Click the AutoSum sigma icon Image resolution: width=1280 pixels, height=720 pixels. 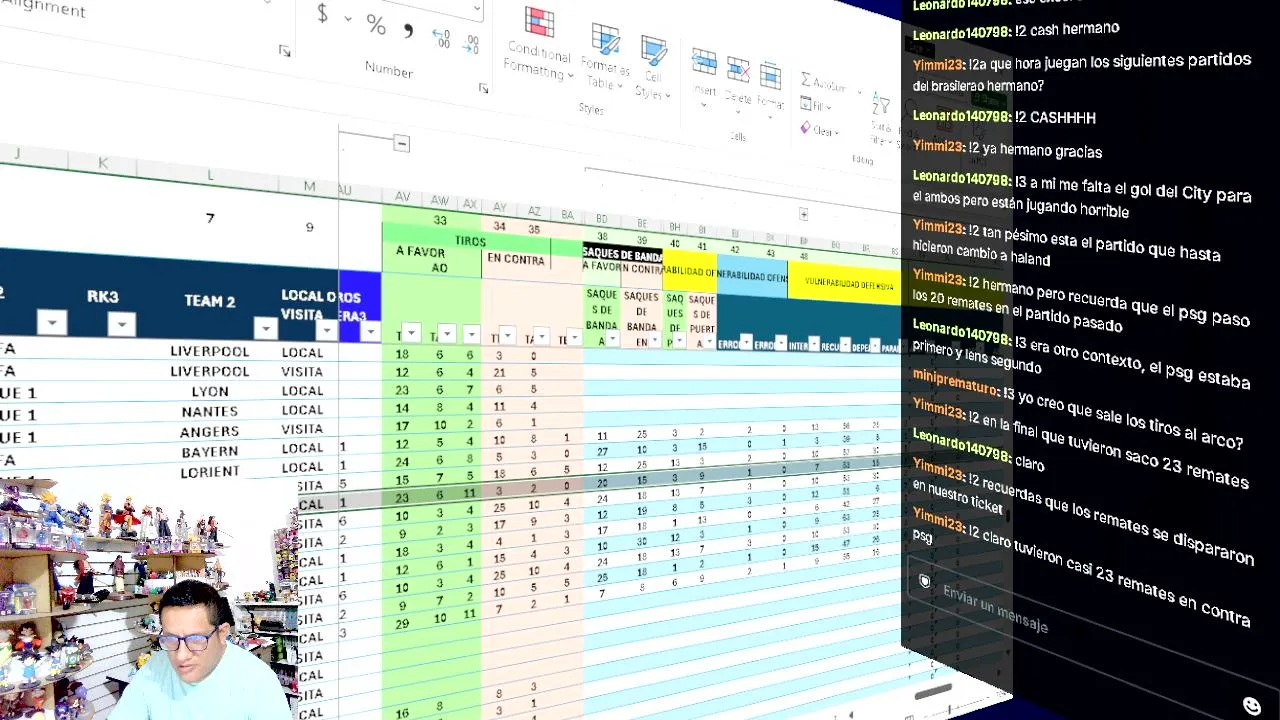806,79
